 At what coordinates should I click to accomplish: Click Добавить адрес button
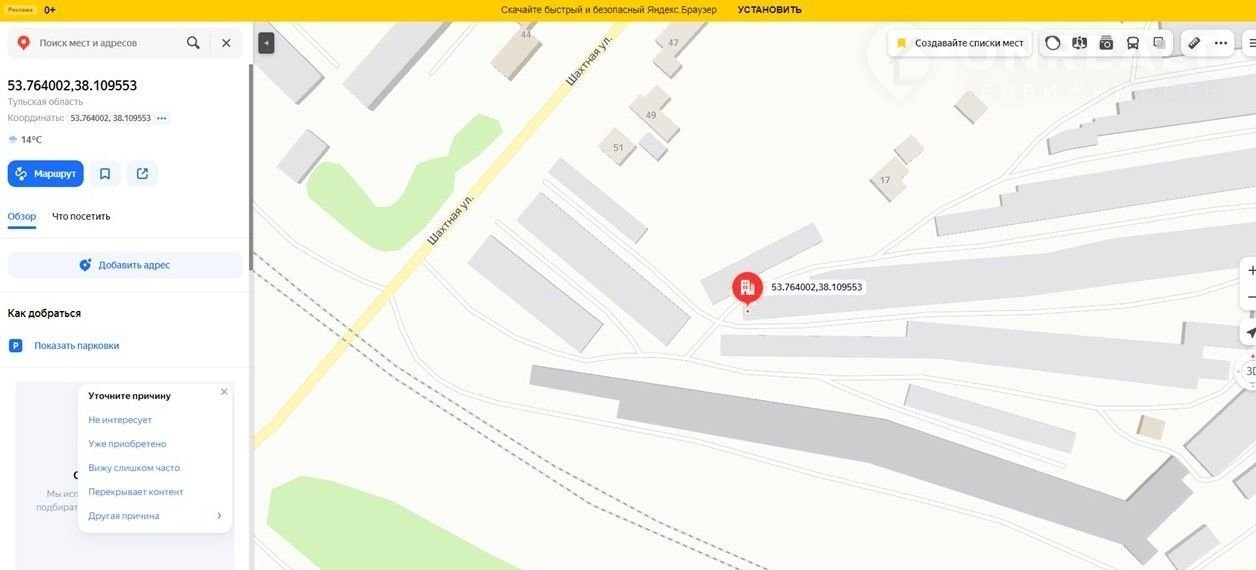[x=125, y=265]
